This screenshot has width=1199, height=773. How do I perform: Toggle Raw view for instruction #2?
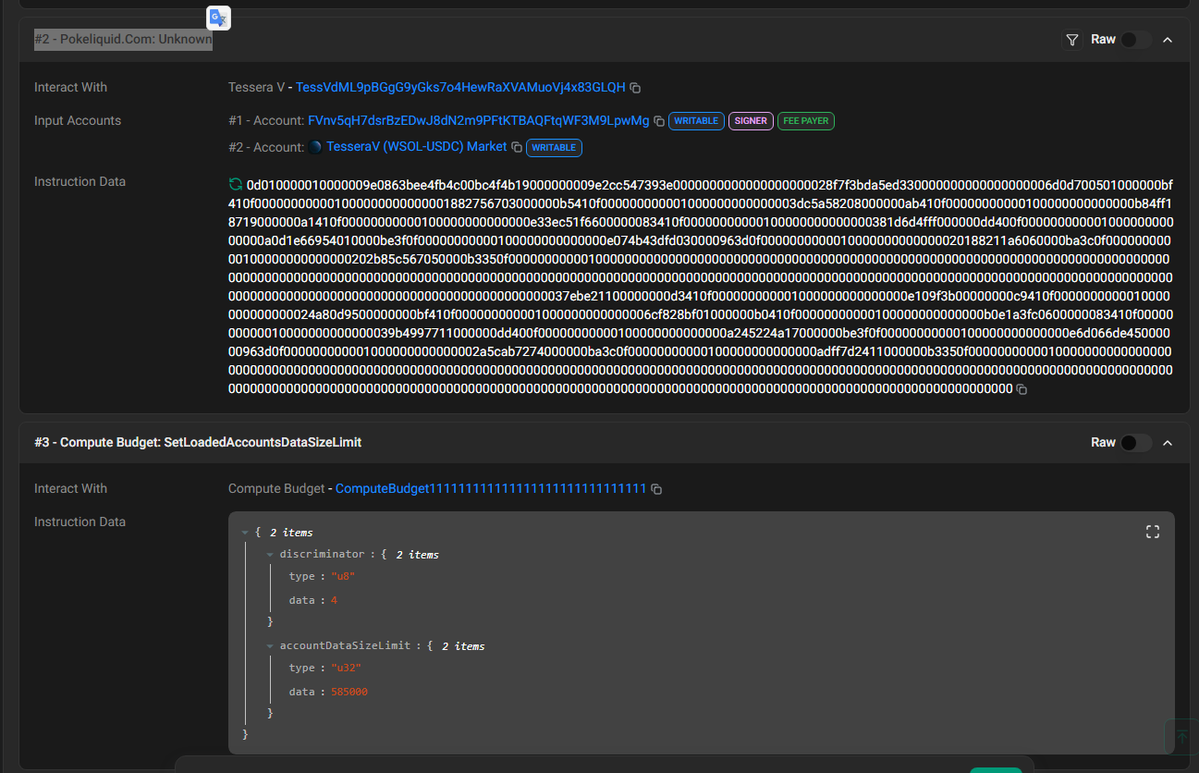[x=1135, y=40]
